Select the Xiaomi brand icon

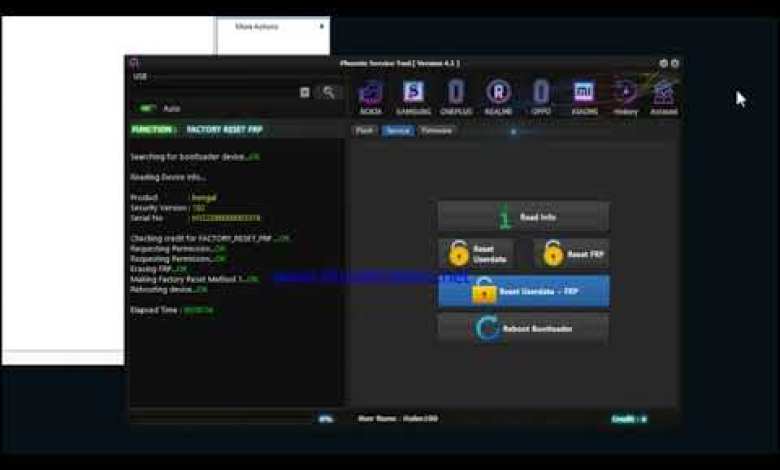(x=584, y=96)
